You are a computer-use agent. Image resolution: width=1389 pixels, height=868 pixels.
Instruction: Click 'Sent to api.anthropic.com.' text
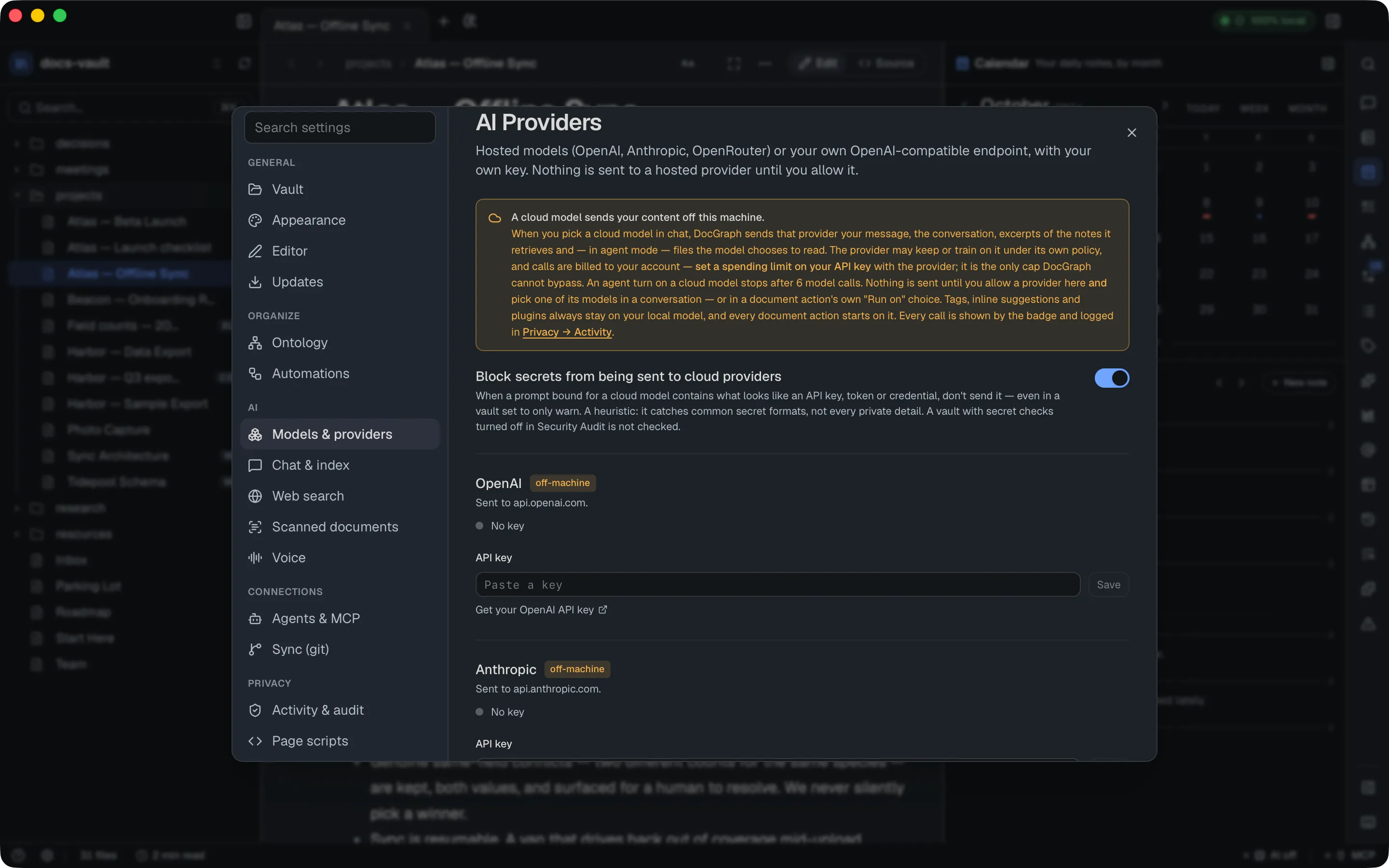(538, 689)
